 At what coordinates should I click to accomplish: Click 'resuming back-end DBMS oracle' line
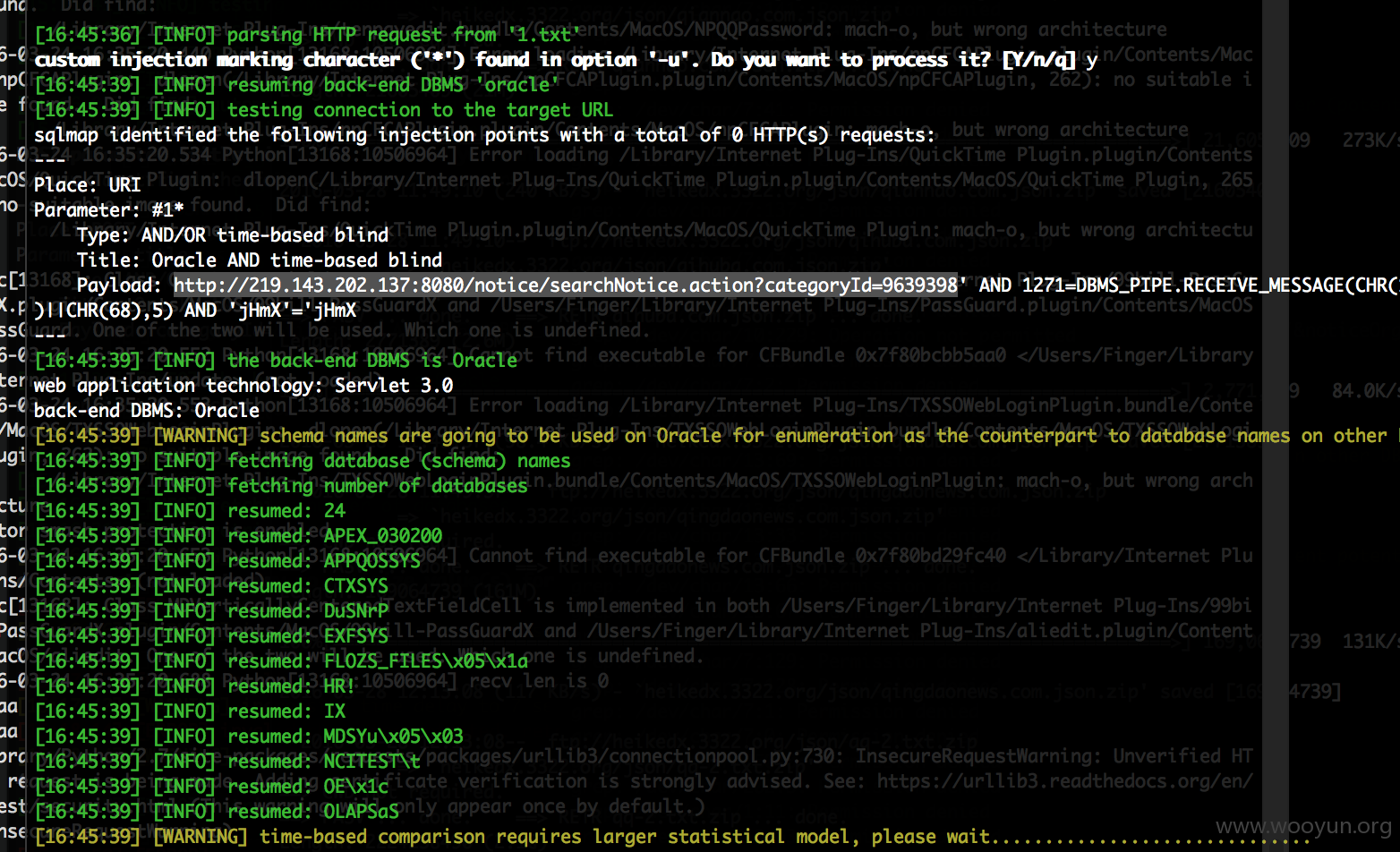pos(297,84)
